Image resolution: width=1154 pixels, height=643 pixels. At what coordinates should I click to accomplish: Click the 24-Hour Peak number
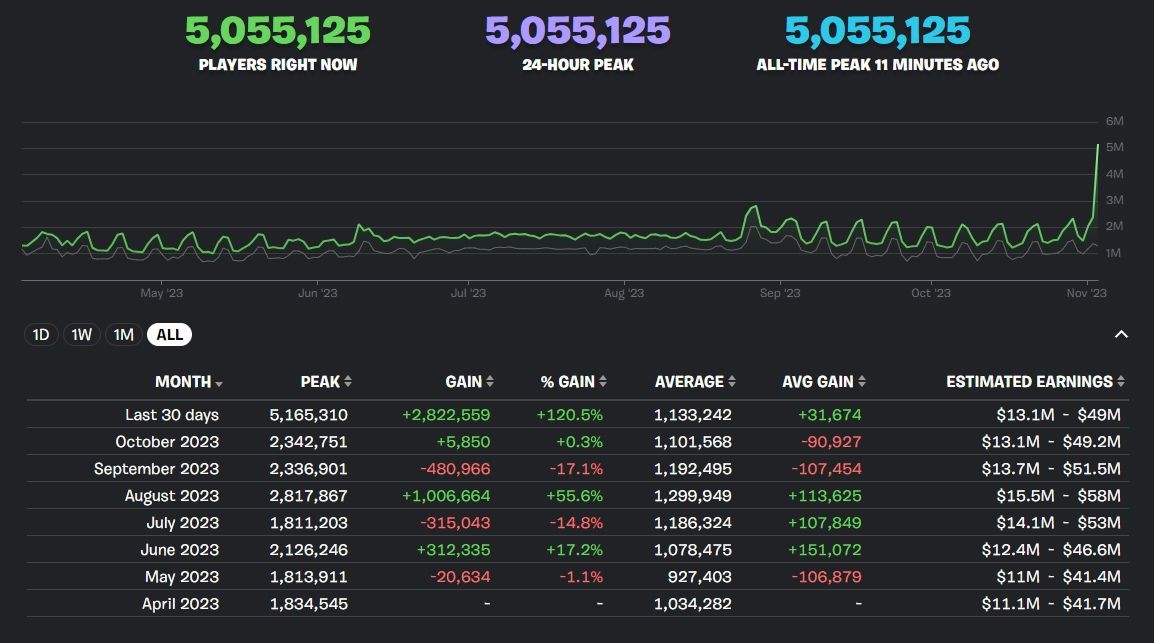pyautogui.click(x=577, y=31)
